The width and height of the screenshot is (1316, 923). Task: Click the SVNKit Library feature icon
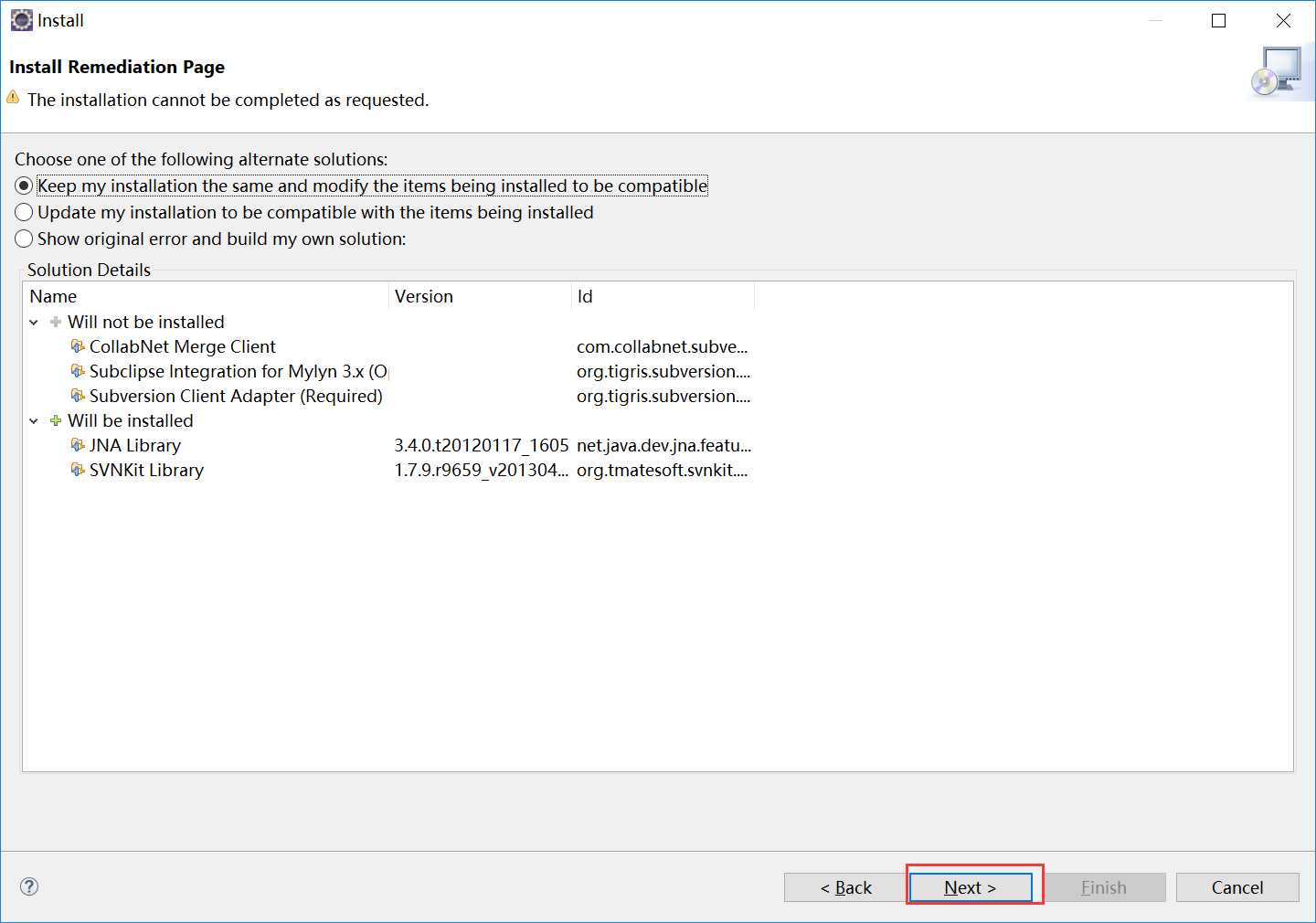[x=78, y=470]
